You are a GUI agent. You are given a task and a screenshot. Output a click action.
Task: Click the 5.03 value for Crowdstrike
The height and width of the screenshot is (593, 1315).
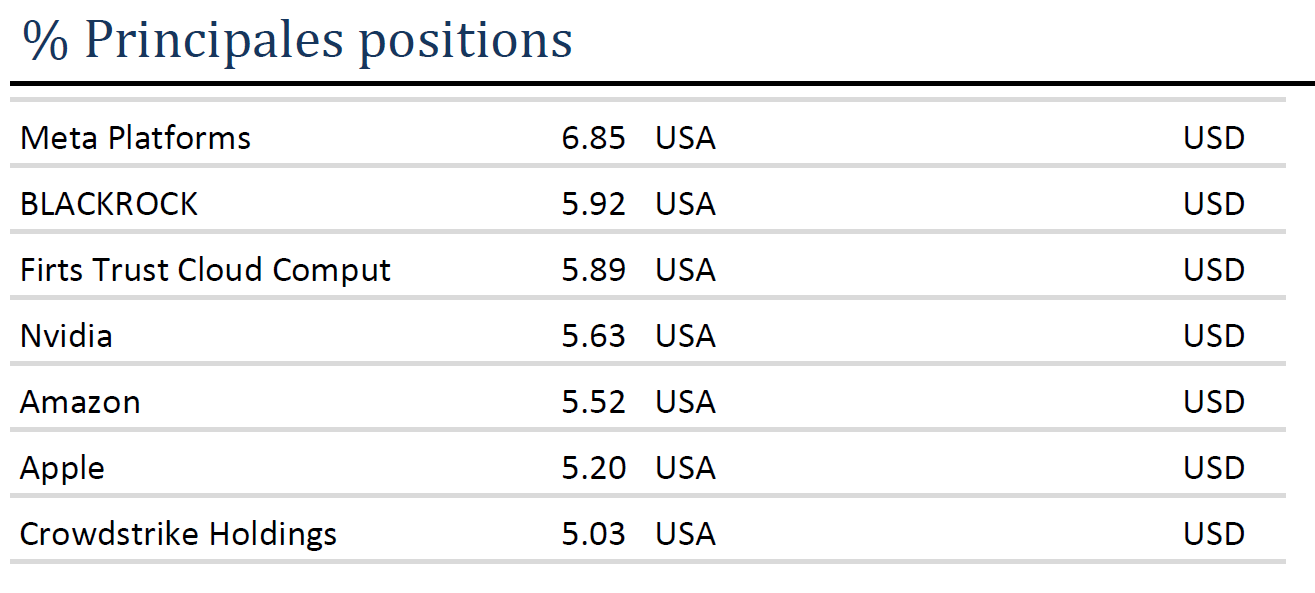594,533
